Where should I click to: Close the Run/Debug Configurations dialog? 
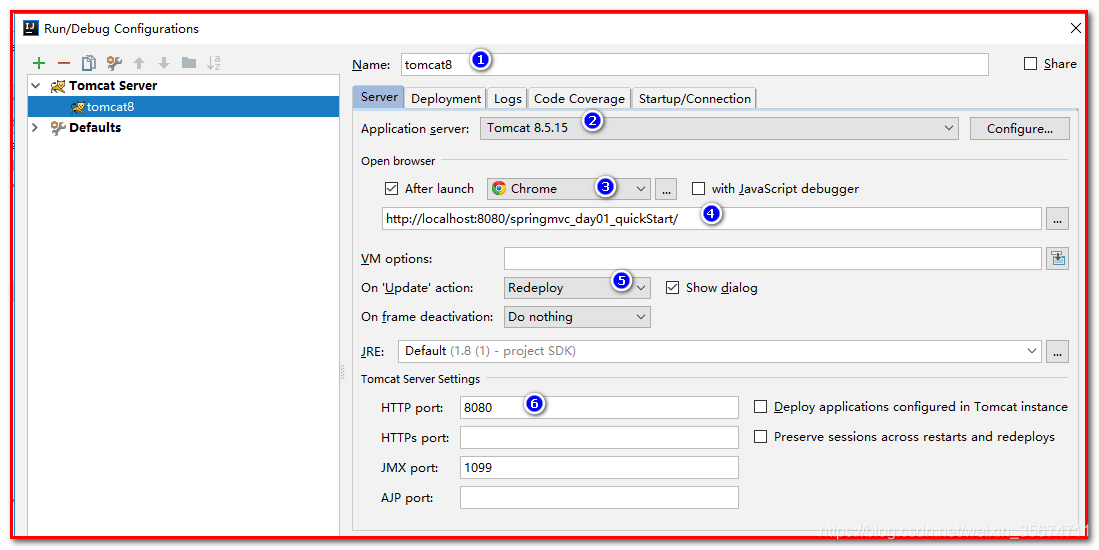click(1076, 28)
